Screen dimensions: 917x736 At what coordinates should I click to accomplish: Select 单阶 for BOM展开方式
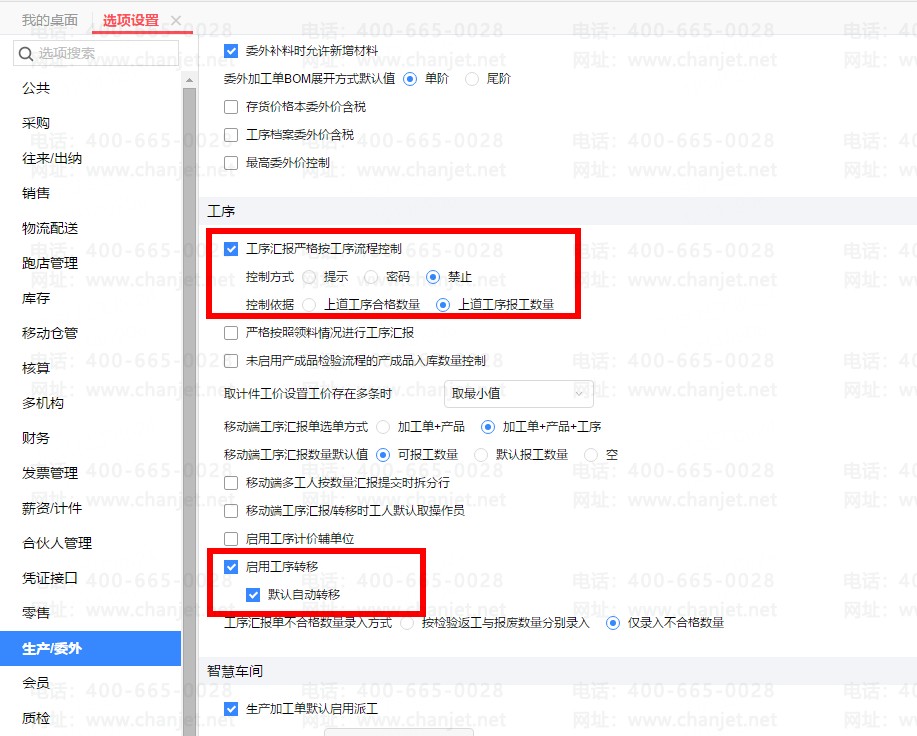[x=410, y=79]
